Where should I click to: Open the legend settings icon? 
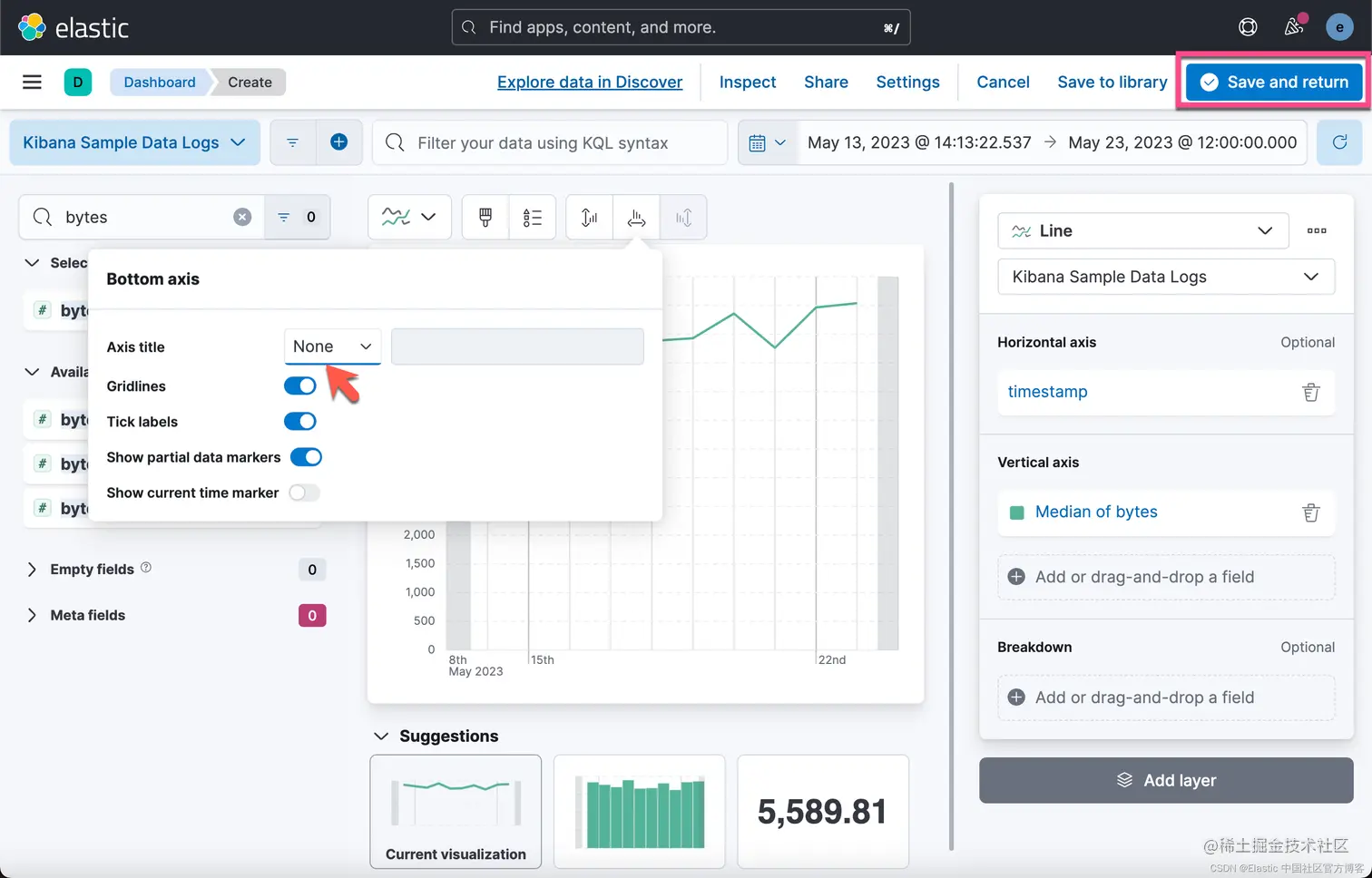tap(533, 218)
